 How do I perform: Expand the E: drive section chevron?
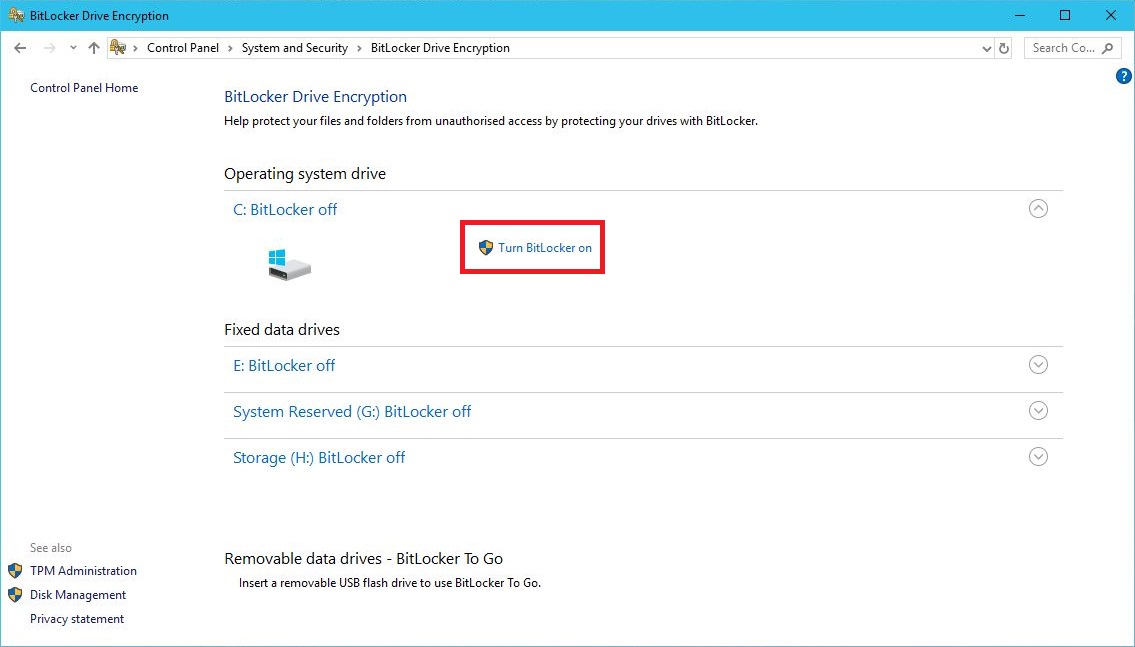[x=1038, y=365]
